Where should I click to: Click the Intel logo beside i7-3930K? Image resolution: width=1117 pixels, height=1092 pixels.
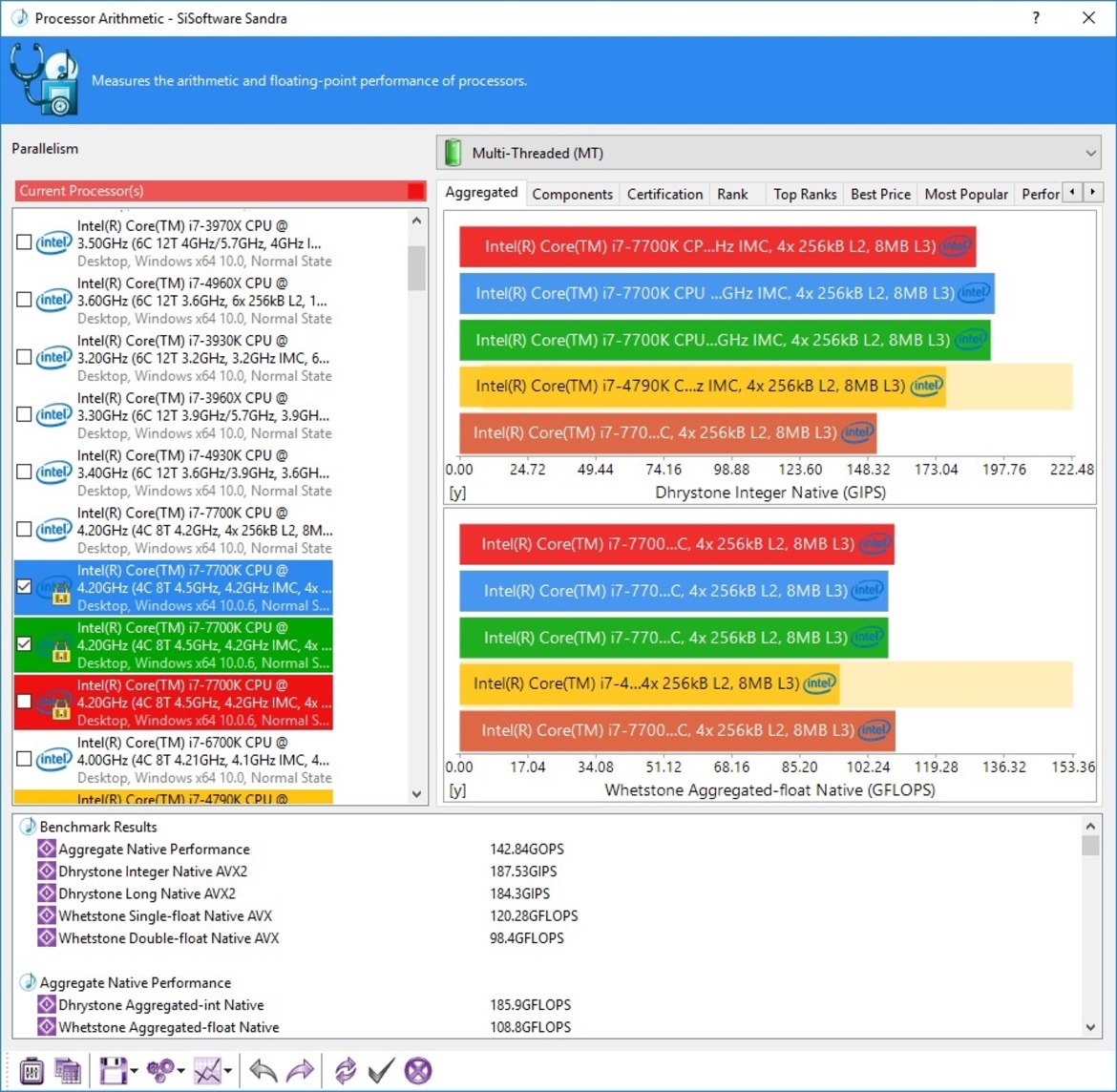[x=54, y=358]
